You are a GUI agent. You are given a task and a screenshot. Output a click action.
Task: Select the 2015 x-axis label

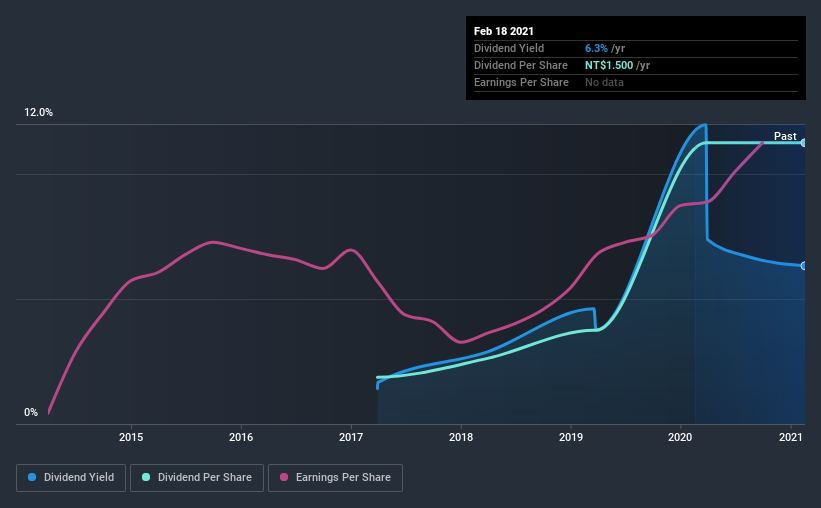131,437
